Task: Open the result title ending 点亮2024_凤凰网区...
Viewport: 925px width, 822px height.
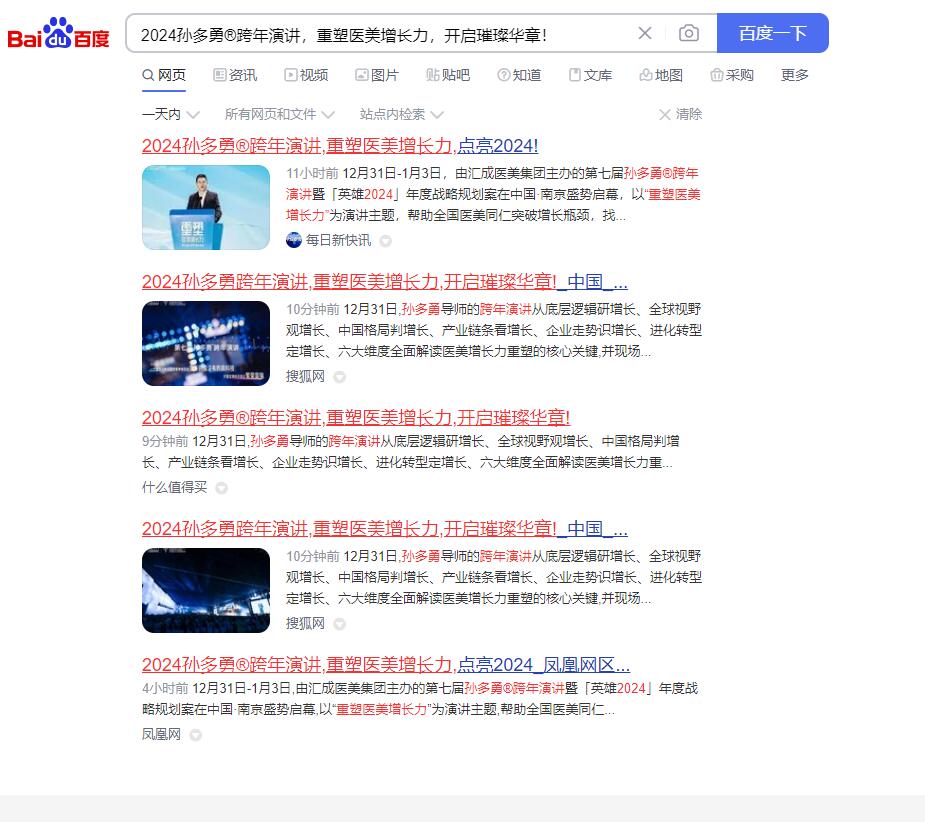Action: 386,665
